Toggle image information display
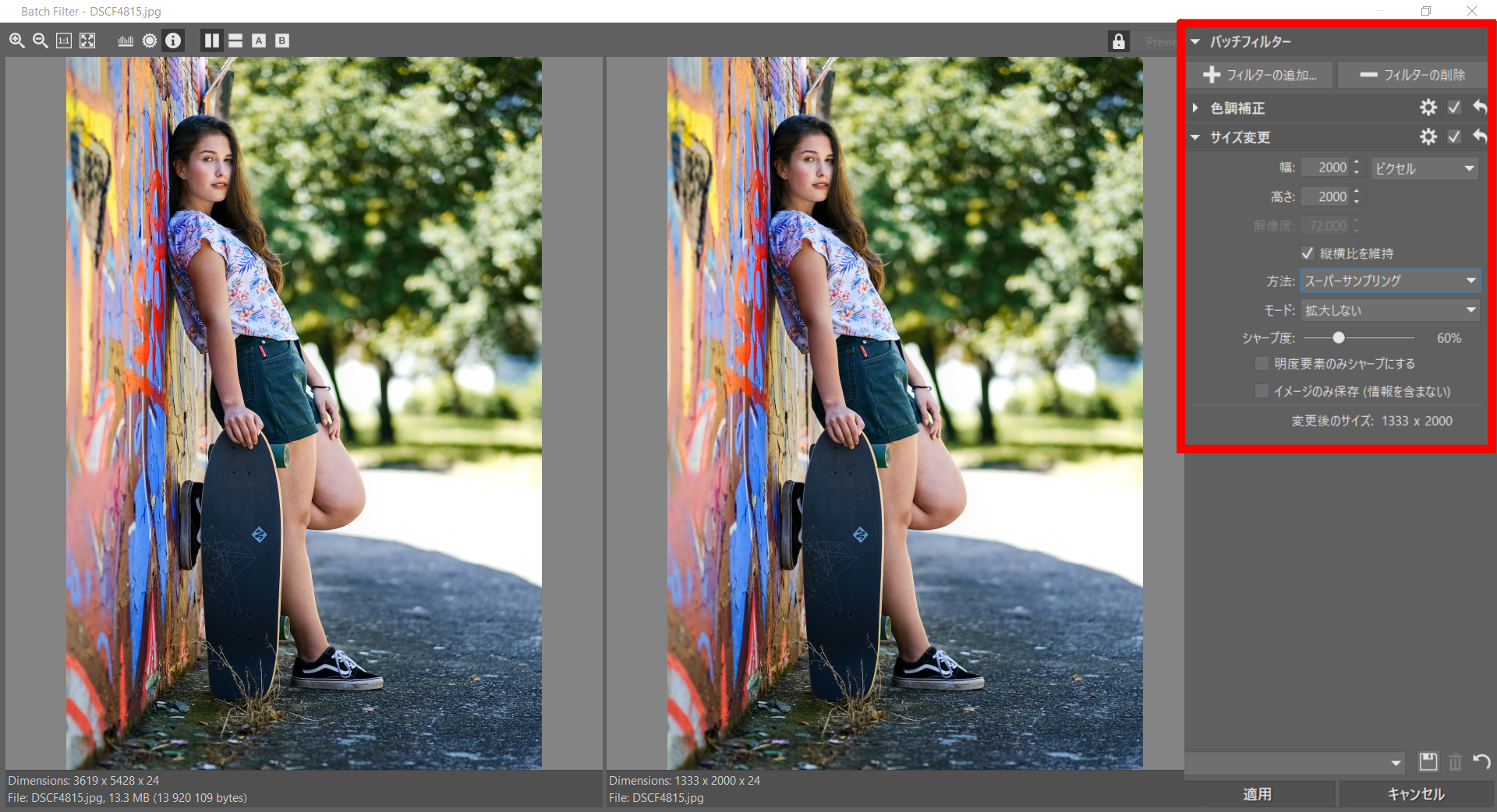The height and width of the screenshot is (812, 1497). point(173,41)
